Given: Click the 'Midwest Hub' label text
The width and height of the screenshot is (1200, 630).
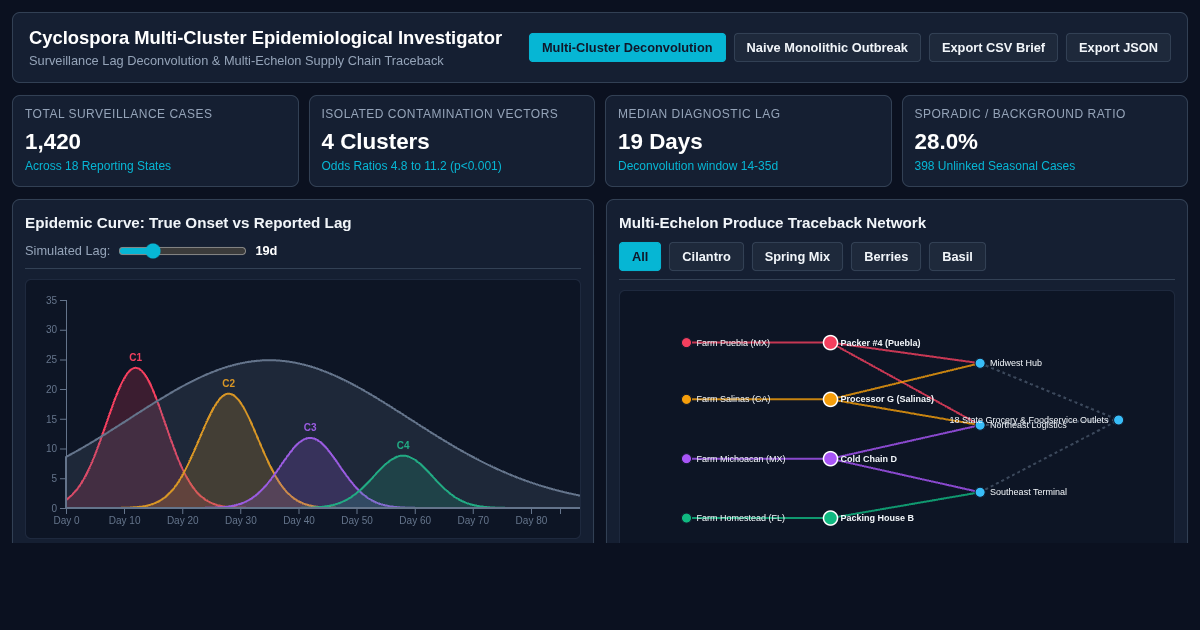Looking at the screenshot, I should click(1016, 363).
